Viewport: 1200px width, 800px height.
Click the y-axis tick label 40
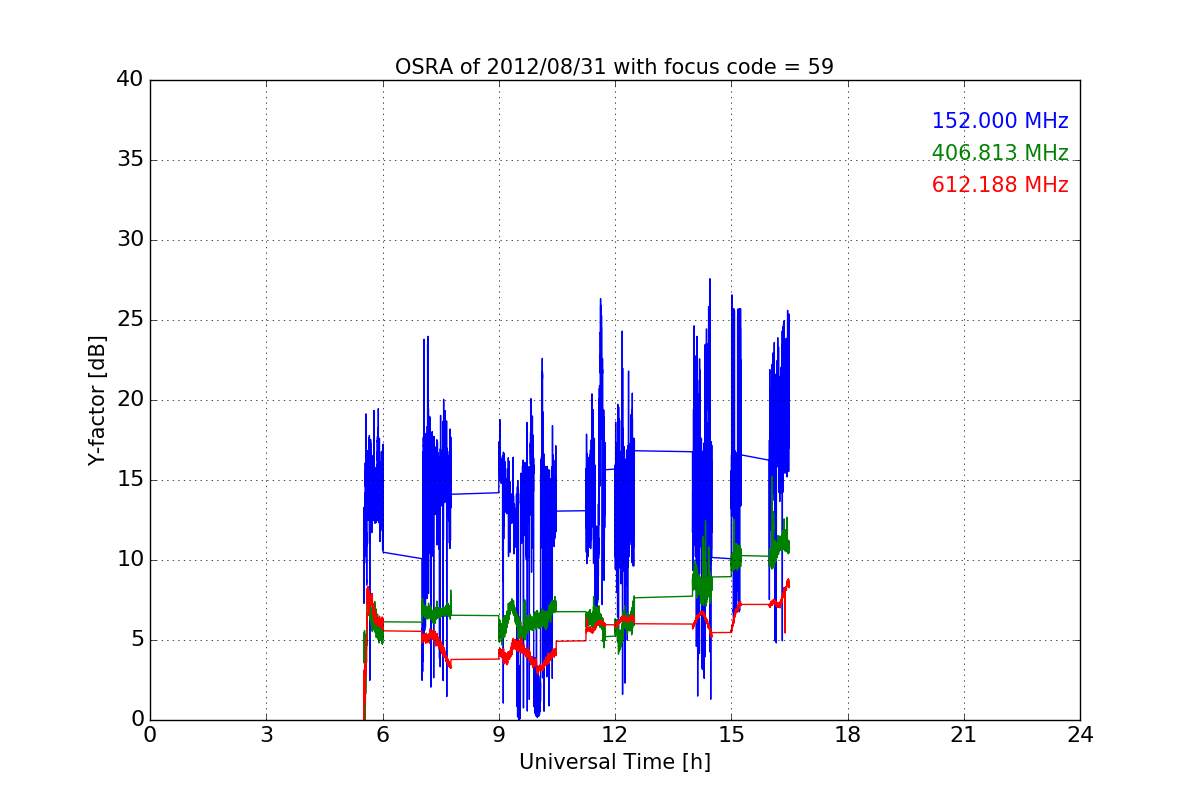click(x=130, y=80)
